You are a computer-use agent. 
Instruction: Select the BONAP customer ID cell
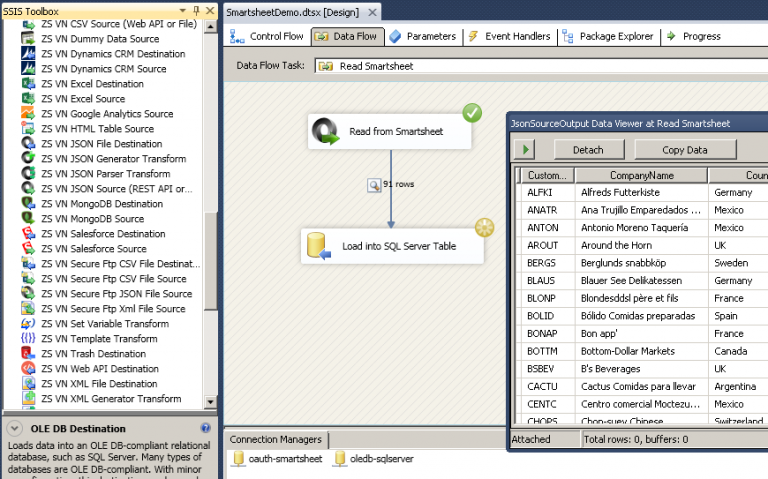pyautogui.click(x=548, y=334)
